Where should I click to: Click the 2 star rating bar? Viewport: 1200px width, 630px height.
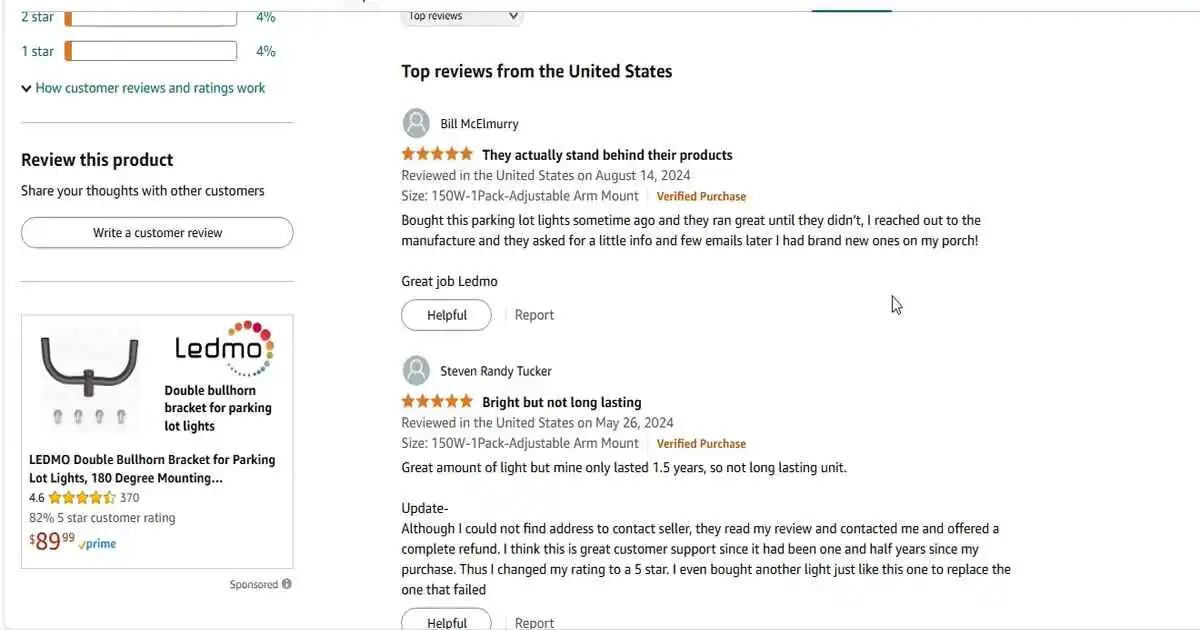(151, 17)
